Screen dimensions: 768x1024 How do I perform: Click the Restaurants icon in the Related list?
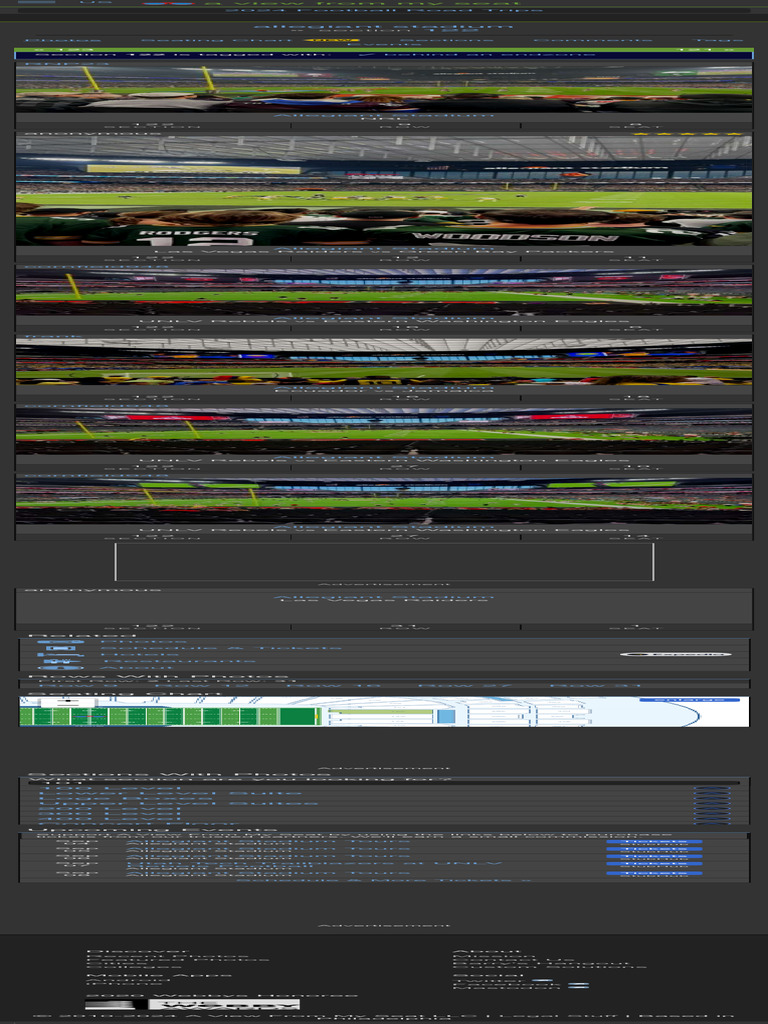60,662
